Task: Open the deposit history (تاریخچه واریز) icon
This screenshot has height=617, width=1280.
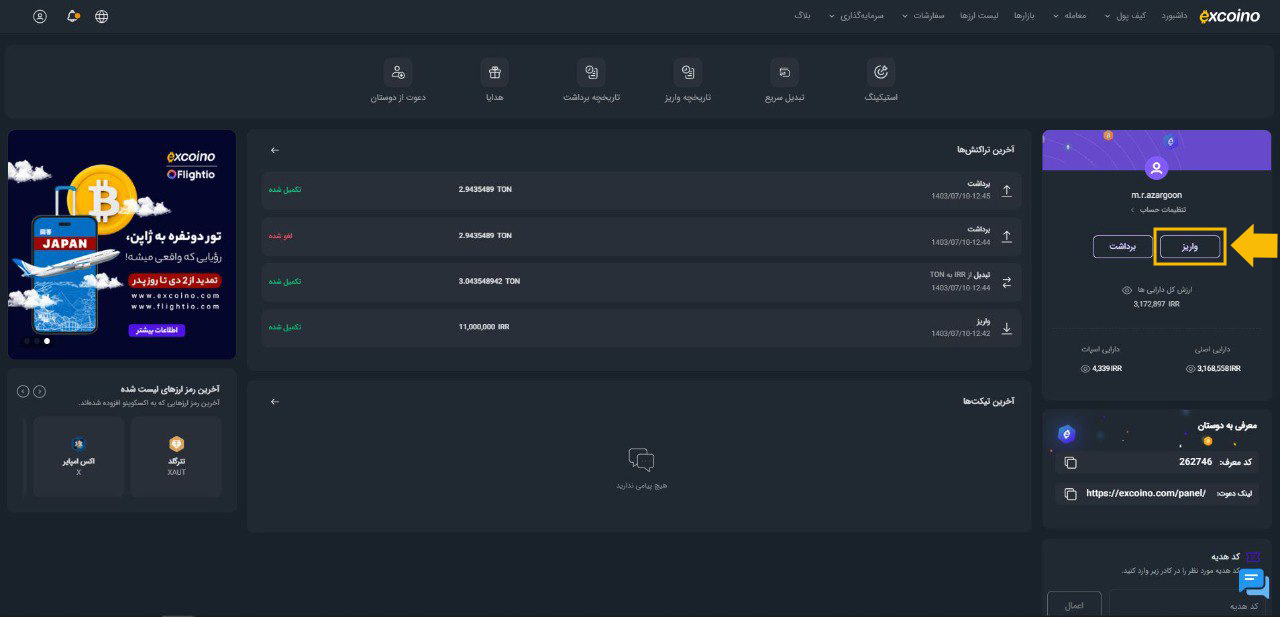Action: 688,72
